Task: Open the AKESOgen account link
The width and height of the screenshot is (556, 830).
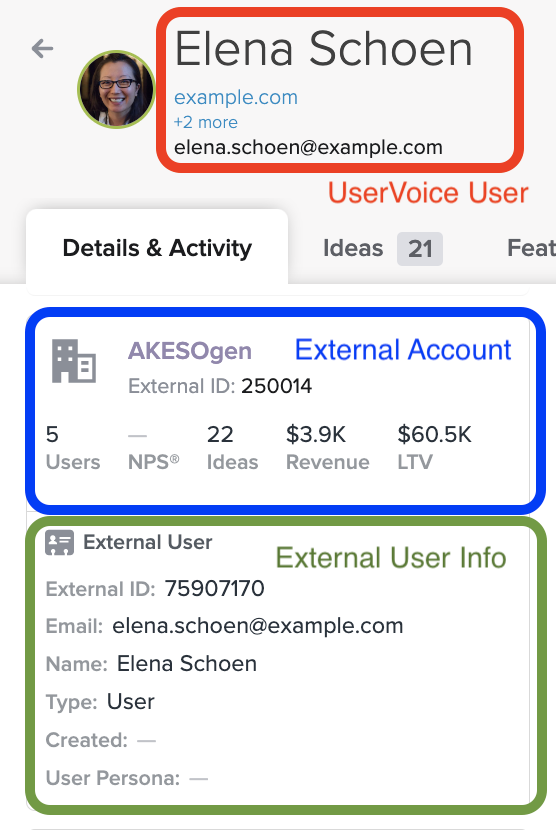Action: click(190, 351)
